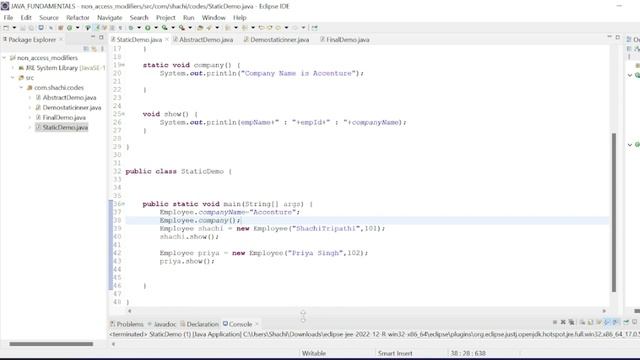Click the coverage run icon in toolbar

[x=164, y=28]
